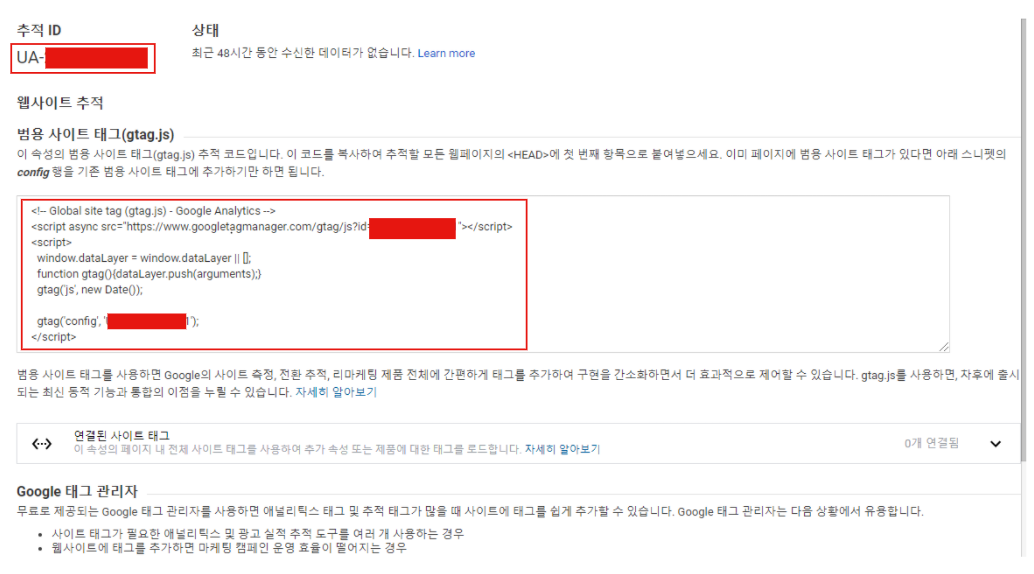The width and height of the screenshot is (1034, 574).
Task: Click the 상태 heading
Action: click(x=205, y=30)
